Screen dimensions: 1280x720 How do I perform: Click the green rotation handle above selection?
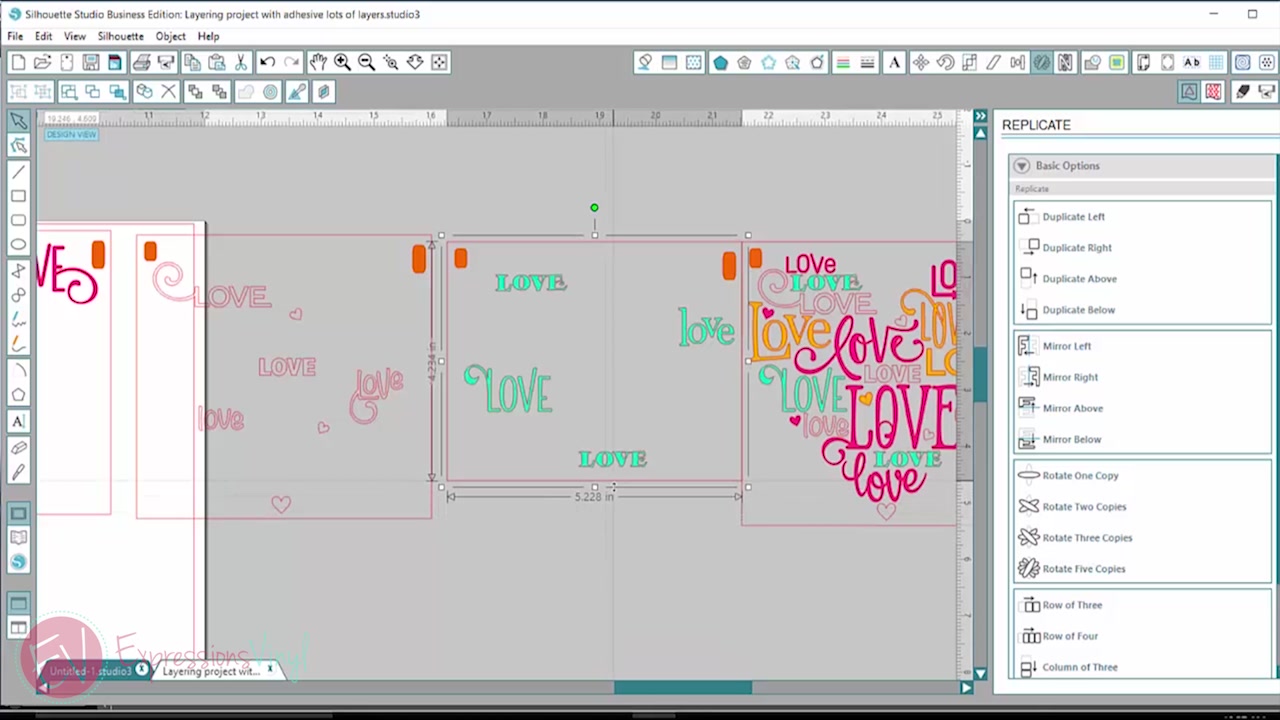pos(594,208)
